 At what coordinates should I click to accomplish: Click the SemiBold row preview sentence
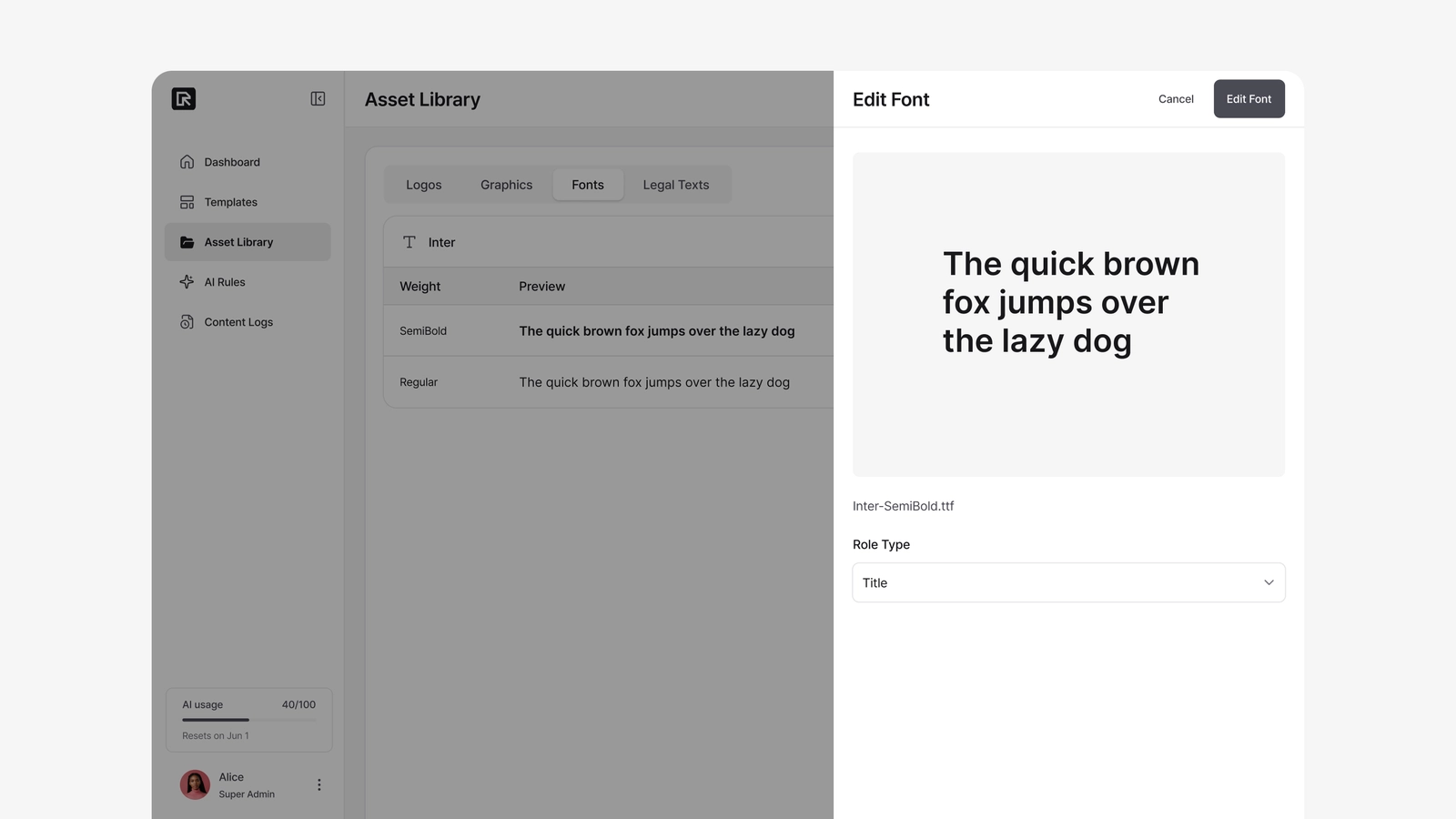tap(657, 331)
